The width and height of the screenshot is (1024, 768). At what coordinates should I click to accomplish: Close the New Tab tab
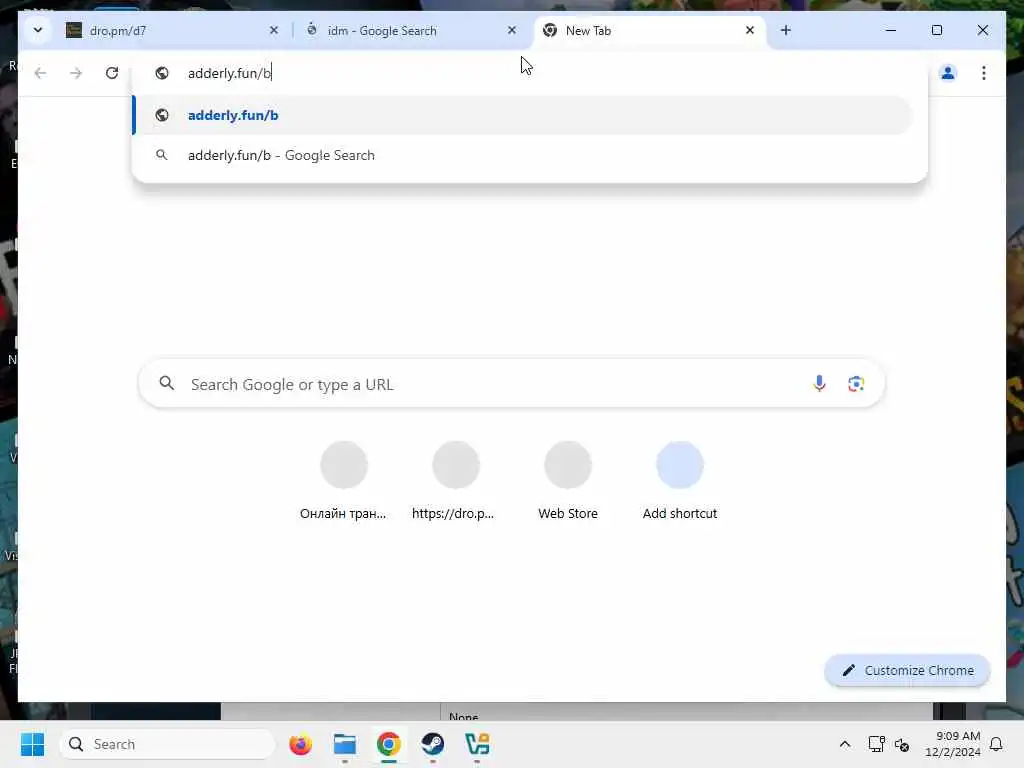pos(750,30)
